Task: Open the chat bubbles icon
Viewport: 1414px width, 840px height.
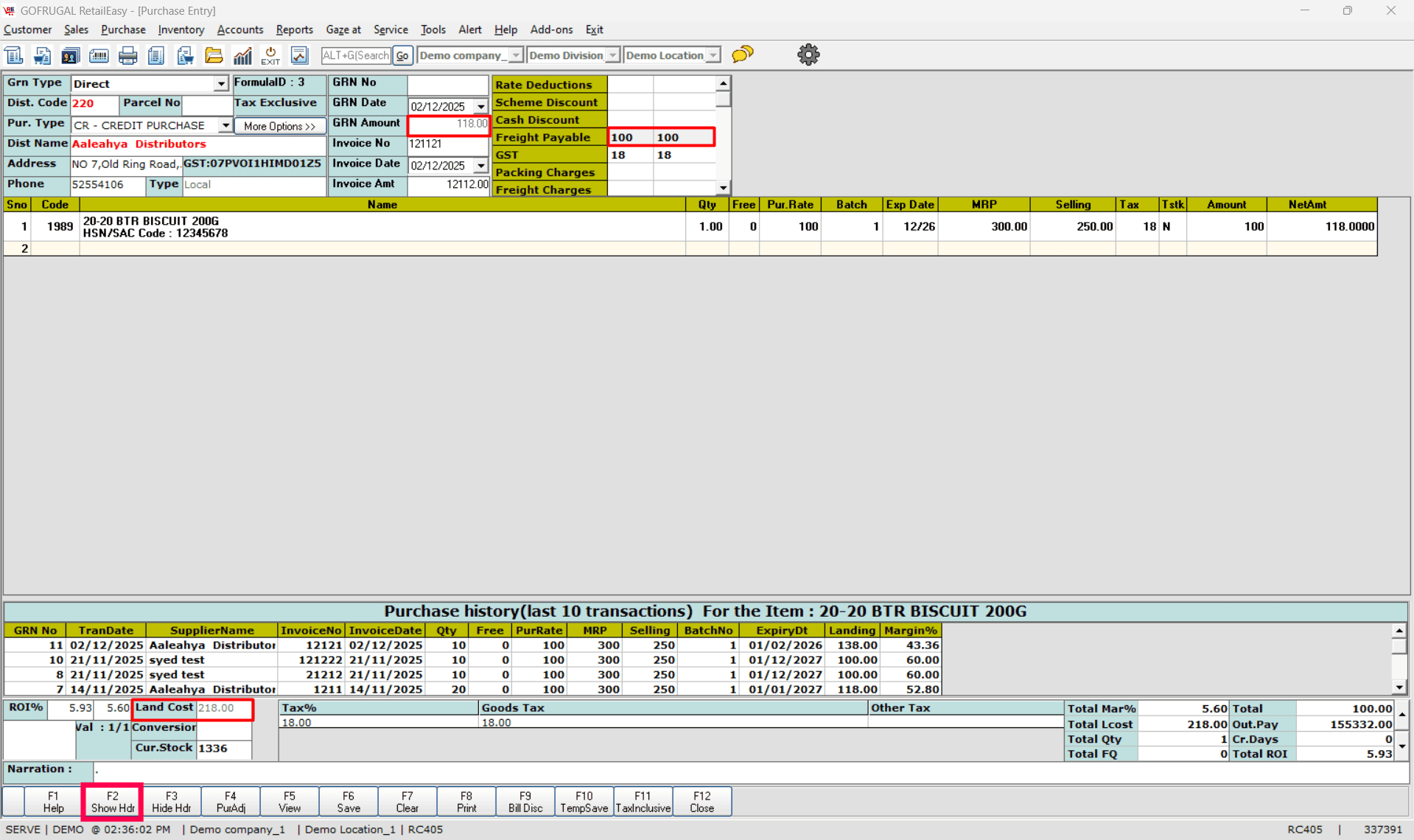Action: (x=743, y=55)
